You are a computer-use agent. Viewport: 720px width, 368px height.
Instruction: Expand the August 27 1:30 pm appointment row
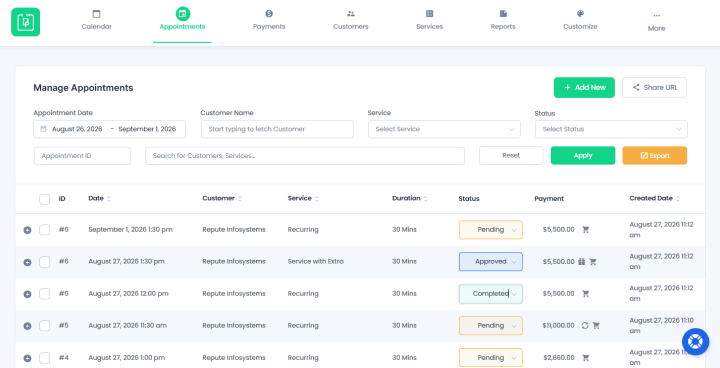28,262
